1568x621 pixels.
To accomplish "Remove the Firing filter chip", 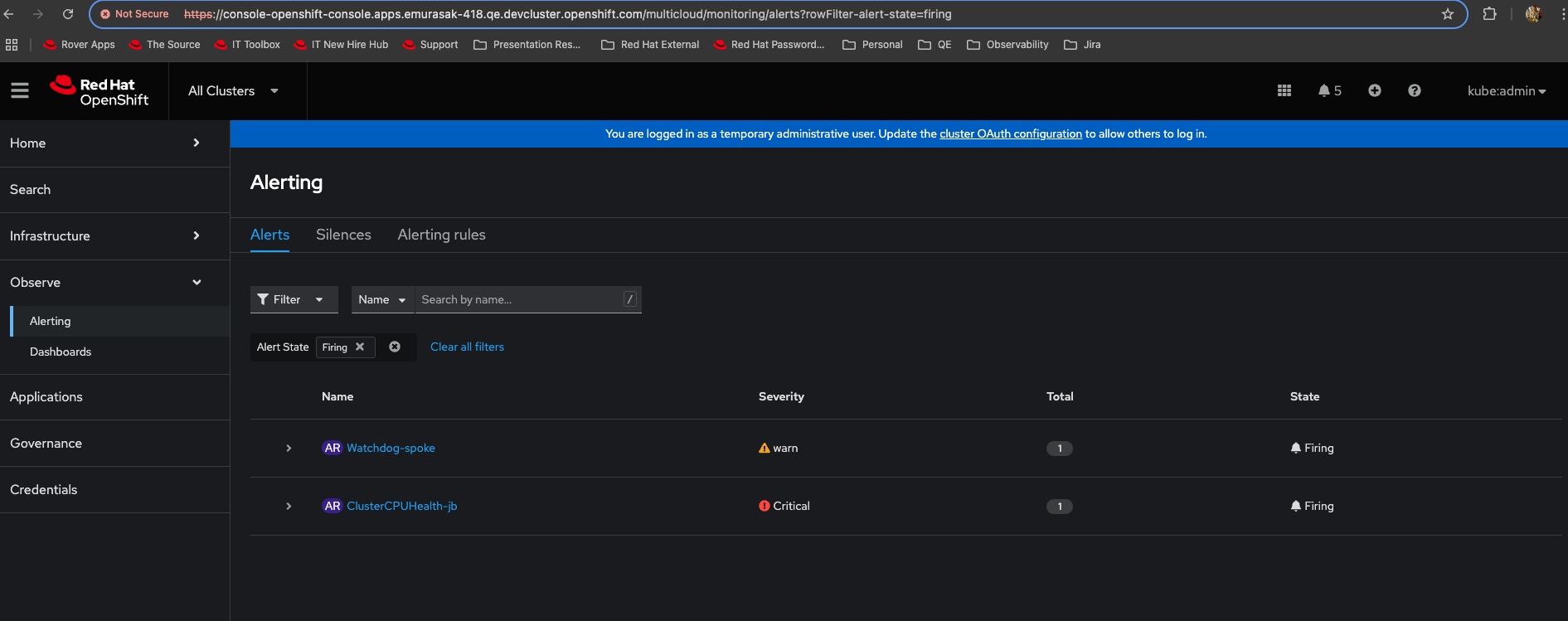I will point(360,347).
